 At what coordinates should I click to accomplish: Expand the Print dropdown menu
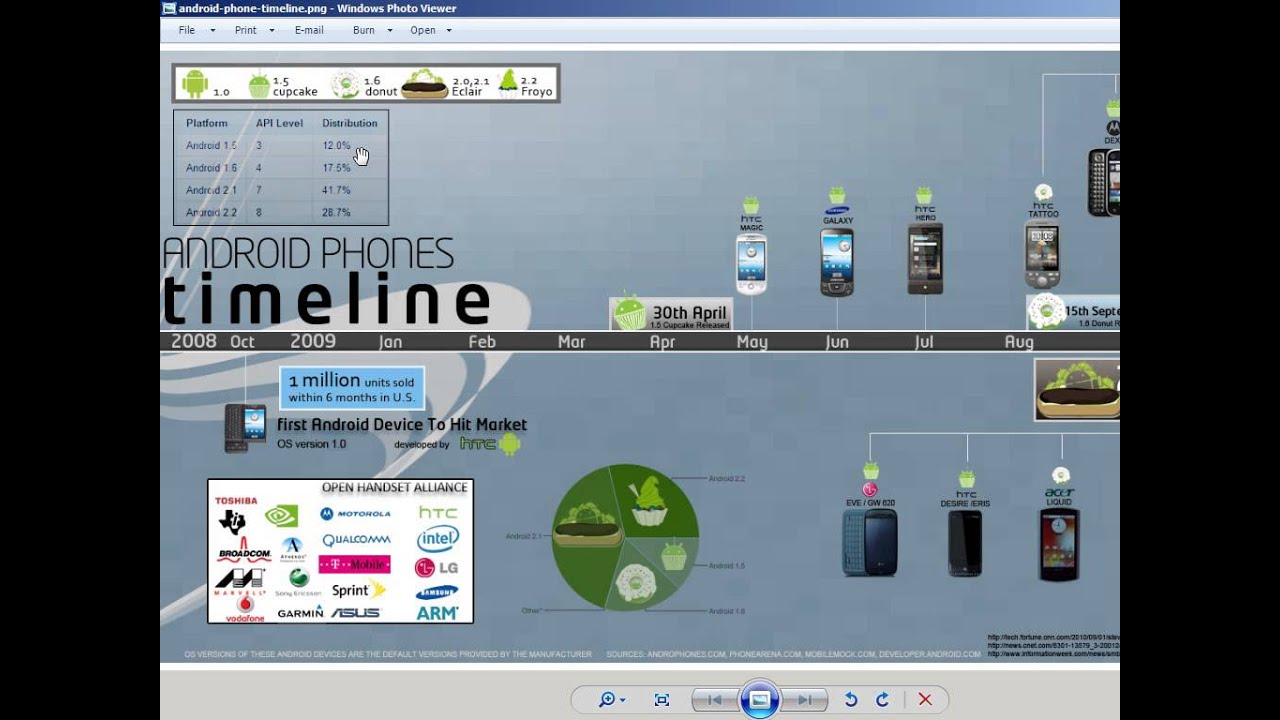pyautogui.click(x=254, y=30)
